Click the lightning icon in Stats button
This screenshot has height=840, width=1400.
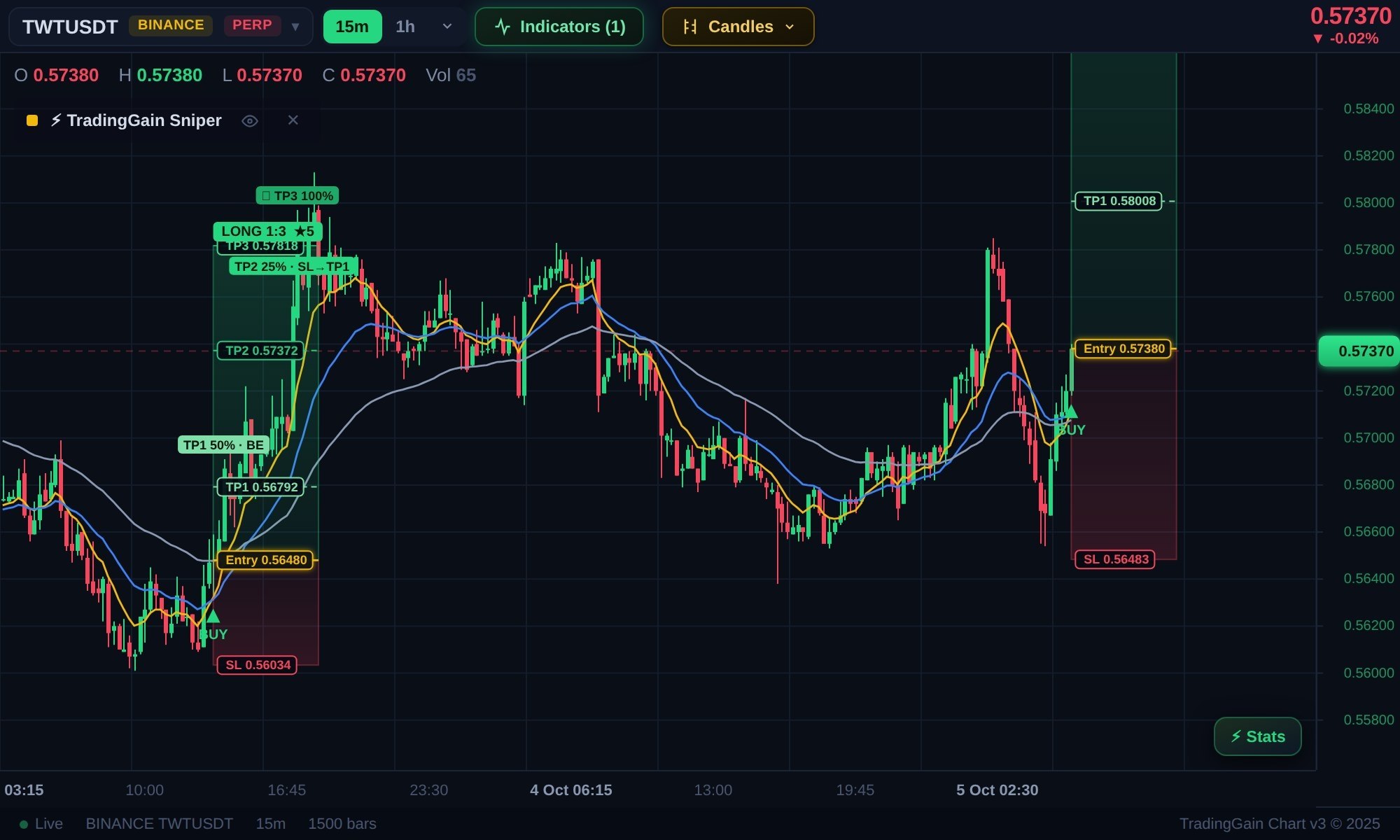1236,736
